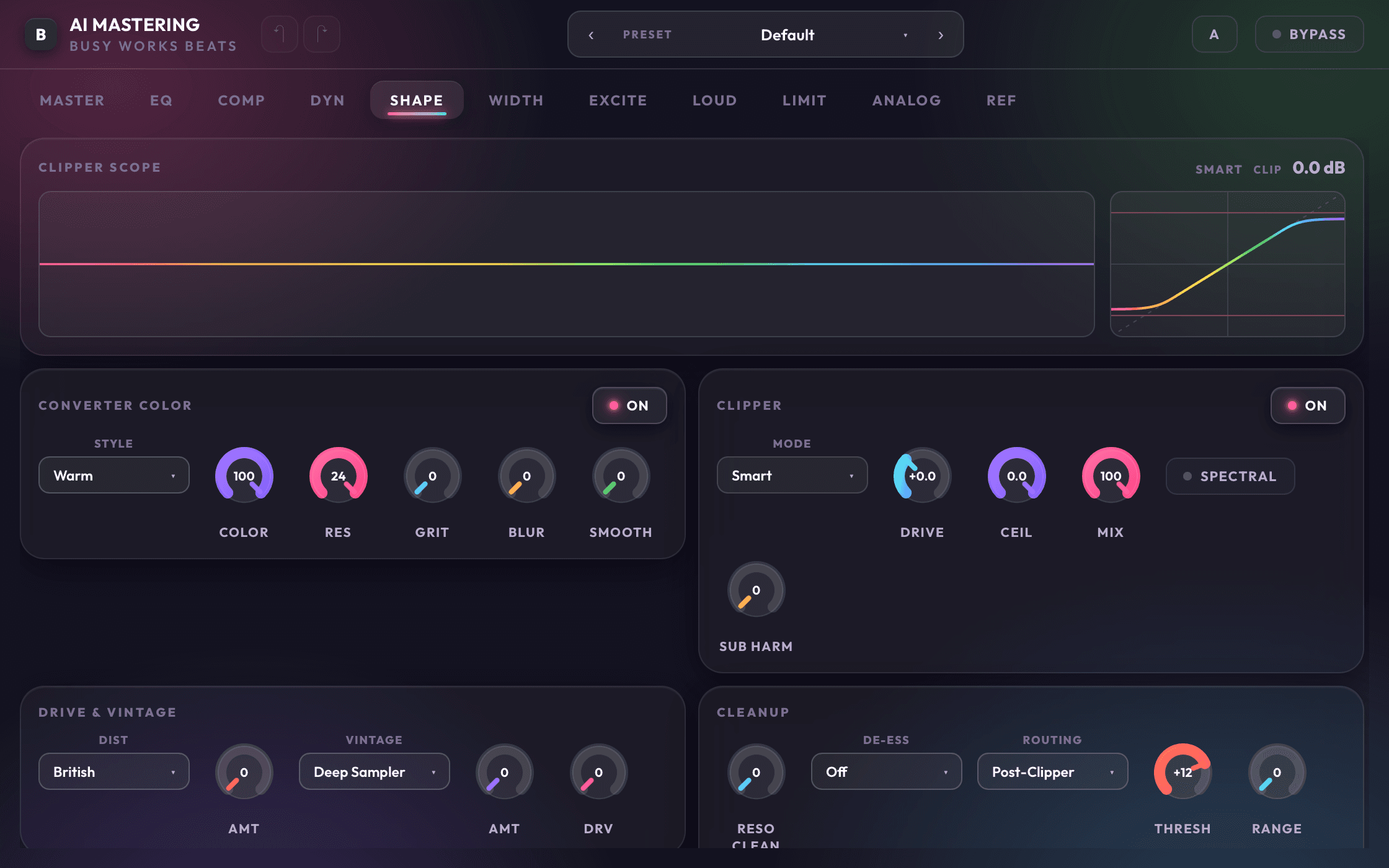Click the COLOR knob set to 100
This screenshot has height=868, width=1389.
244,476
